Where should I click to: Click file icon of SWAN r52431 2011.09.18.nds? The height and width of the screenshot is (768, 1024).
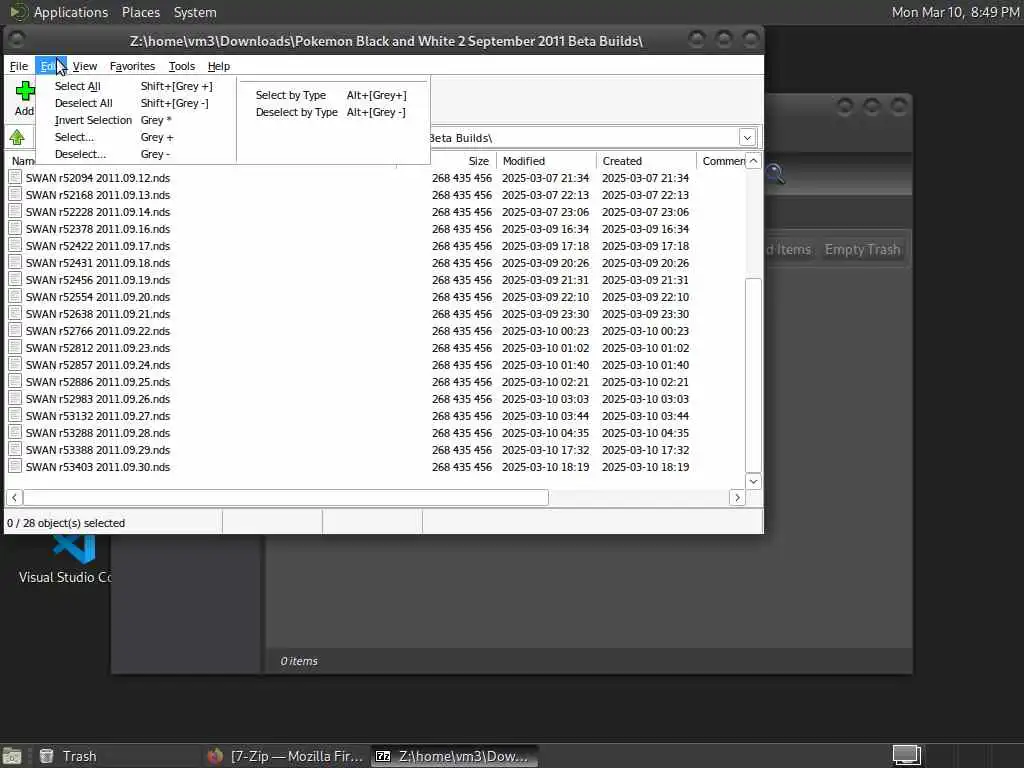(x=15, y=262)
